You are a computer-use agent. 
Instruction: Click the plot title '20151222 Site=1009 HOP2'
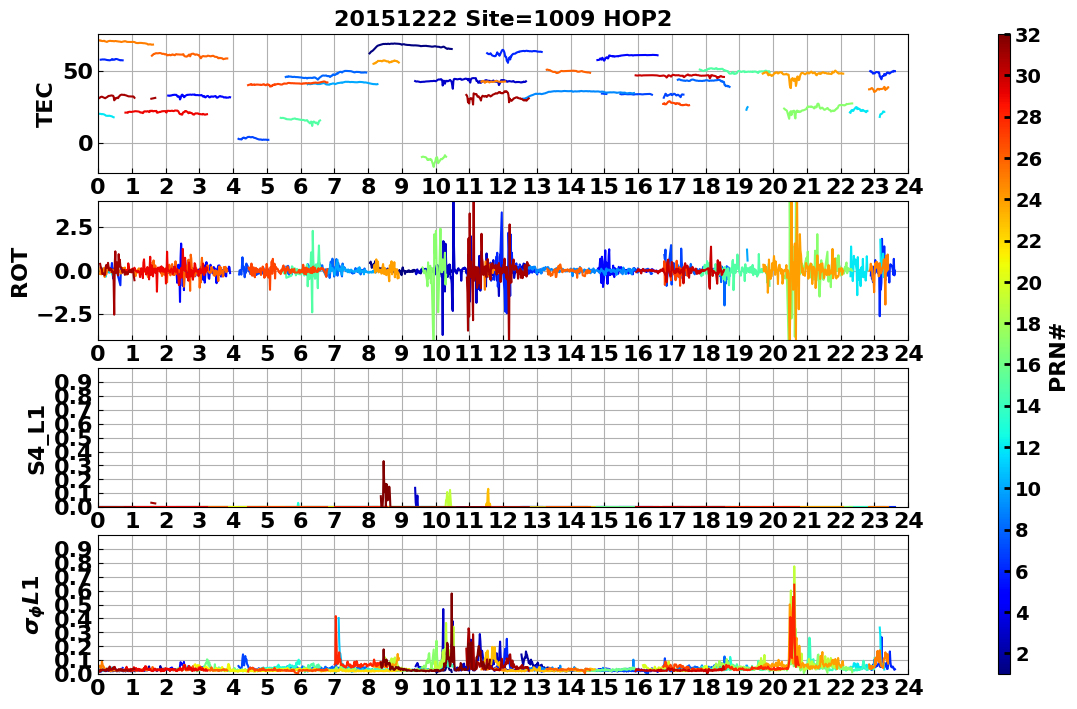click(x=503, y=19)
